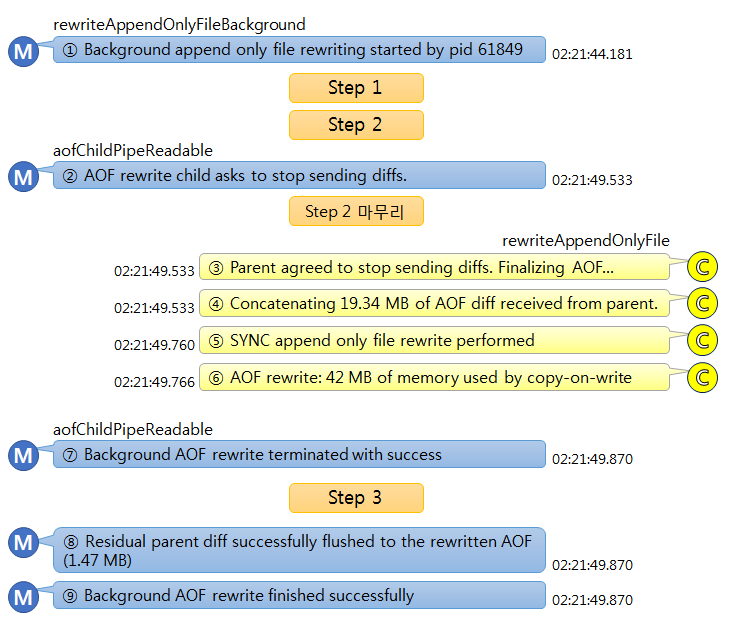Screen dimensions: 731x639
Task: Click the C icon beside the SYNC append only message
Action: coord(703,341)
